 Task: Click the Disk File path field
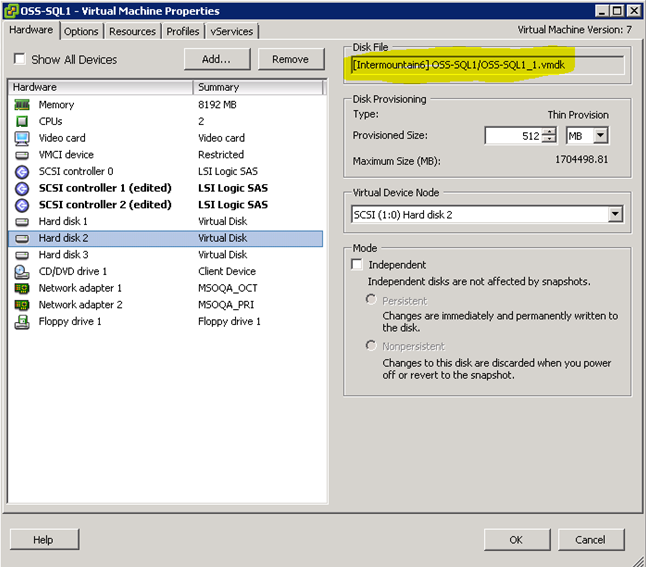[x=487, y=65]
